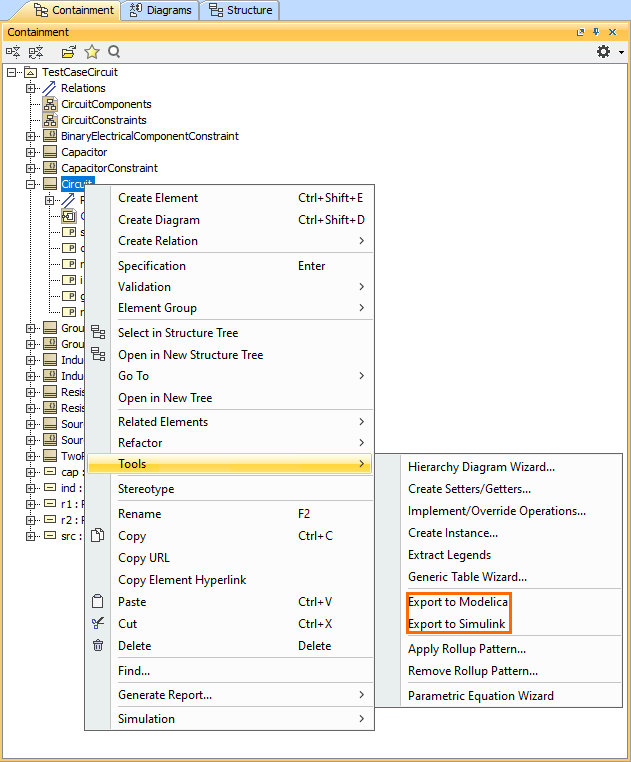Select Create Setters/Getters in Tools submenu
The height and width of the screenshot is (762, 631).
[x=499, y=488]
